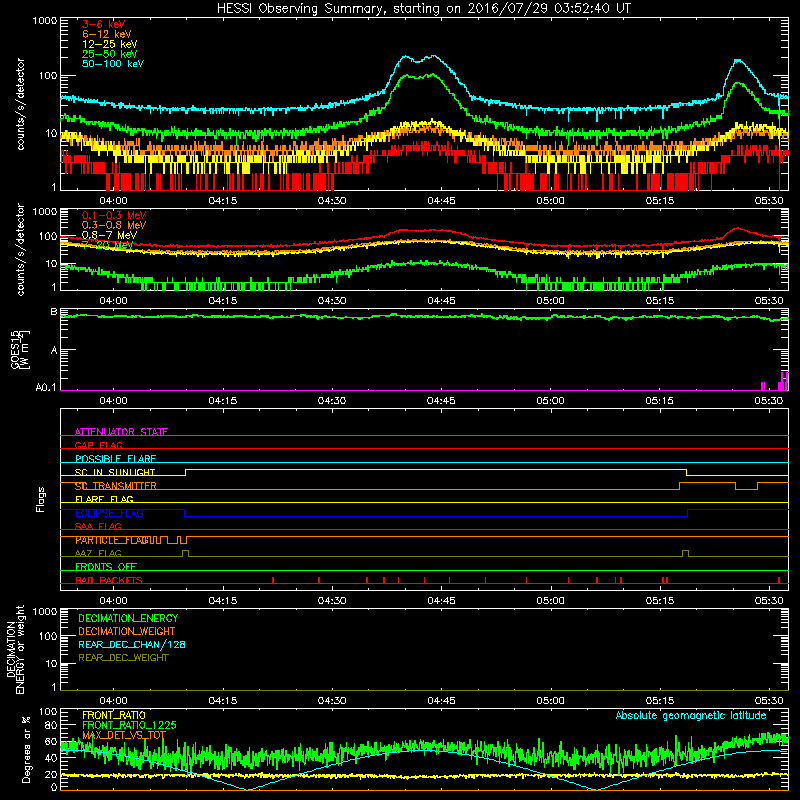Viewport: 800px width, 800px height.
Task: Click the 'B' level tick in the GOES panel
Action: (54, 312)
